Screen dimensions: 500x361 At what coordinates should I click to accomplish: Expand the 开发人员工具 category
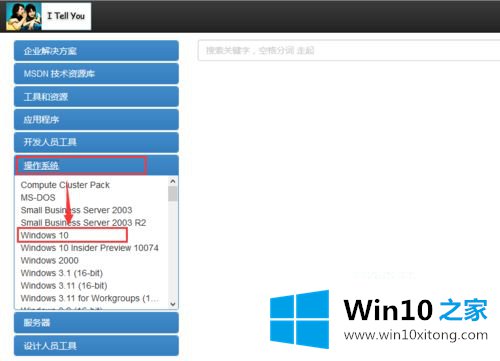point(96,142)
